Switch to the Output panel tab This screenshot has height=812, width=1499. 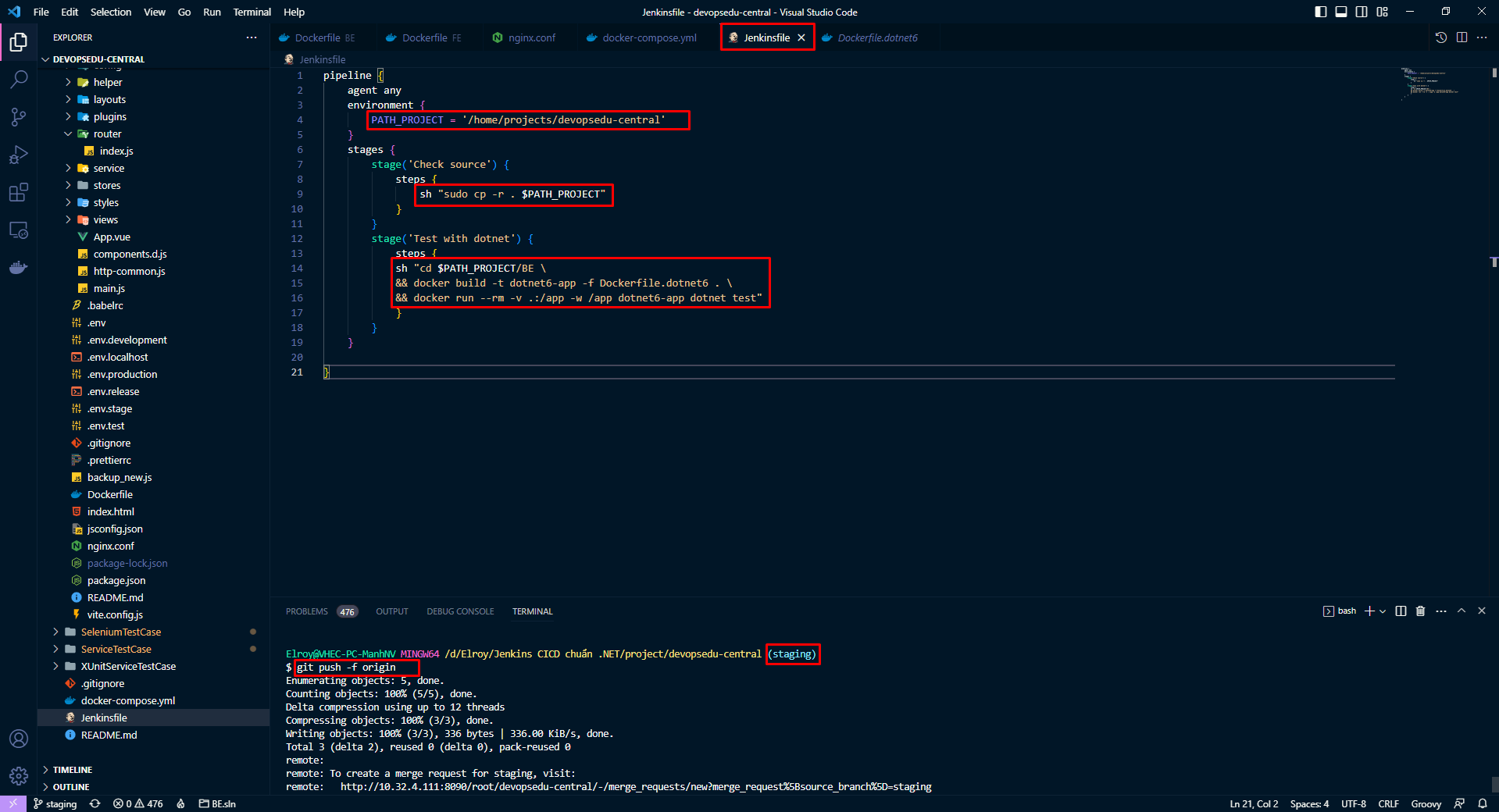(392, 611)
